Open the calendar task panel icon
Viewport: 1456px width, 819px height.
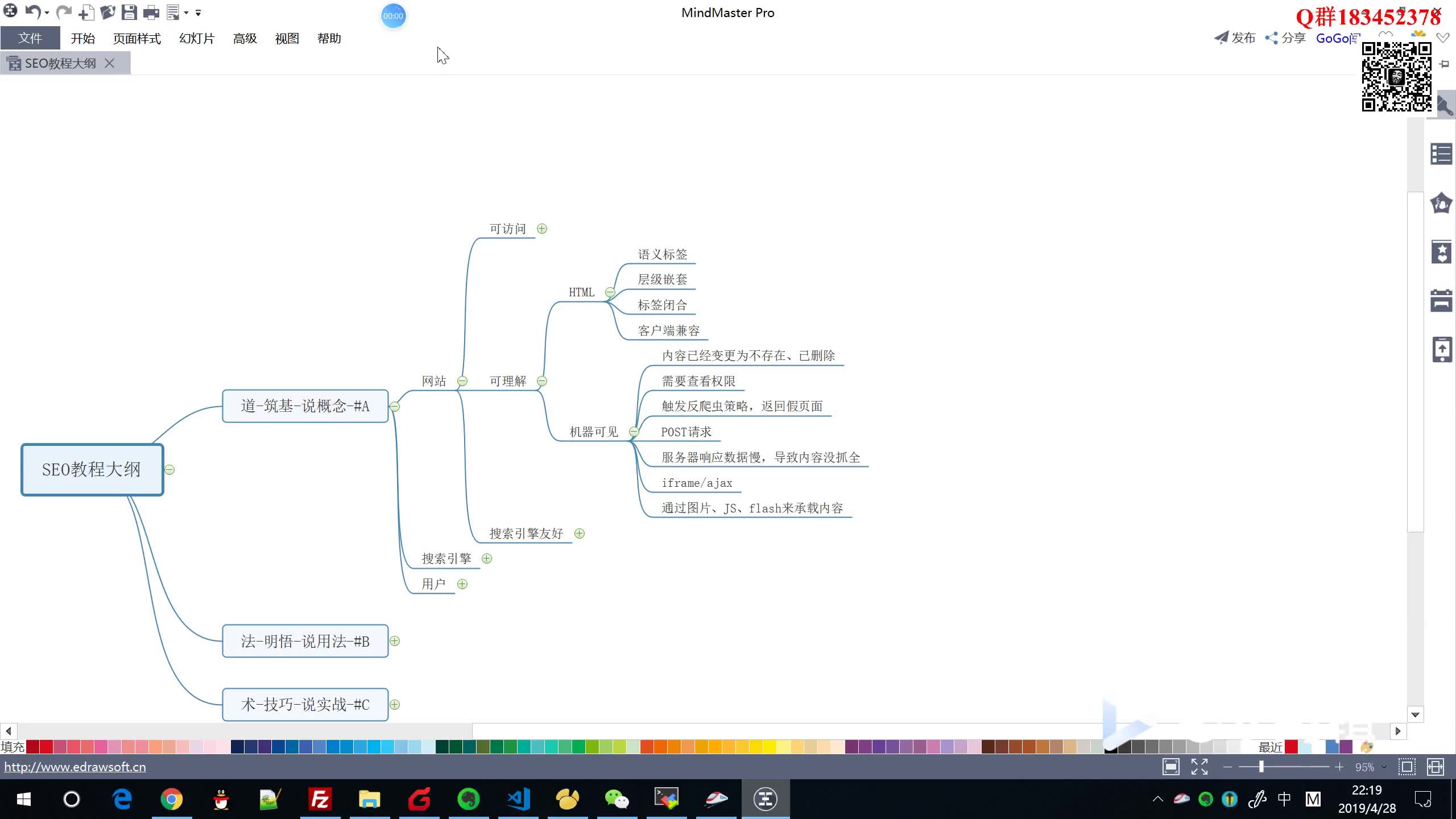point(1441,301)
